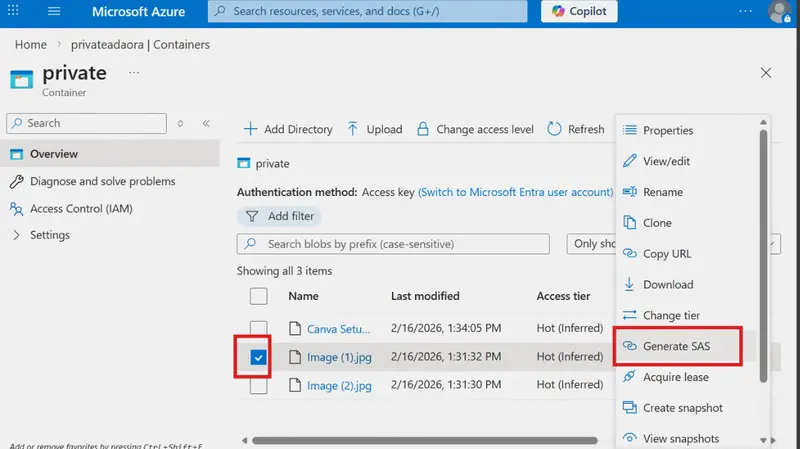The image size is (800, 449).
Task: Open the Canva Setu... blob
Action: point(338,329)
